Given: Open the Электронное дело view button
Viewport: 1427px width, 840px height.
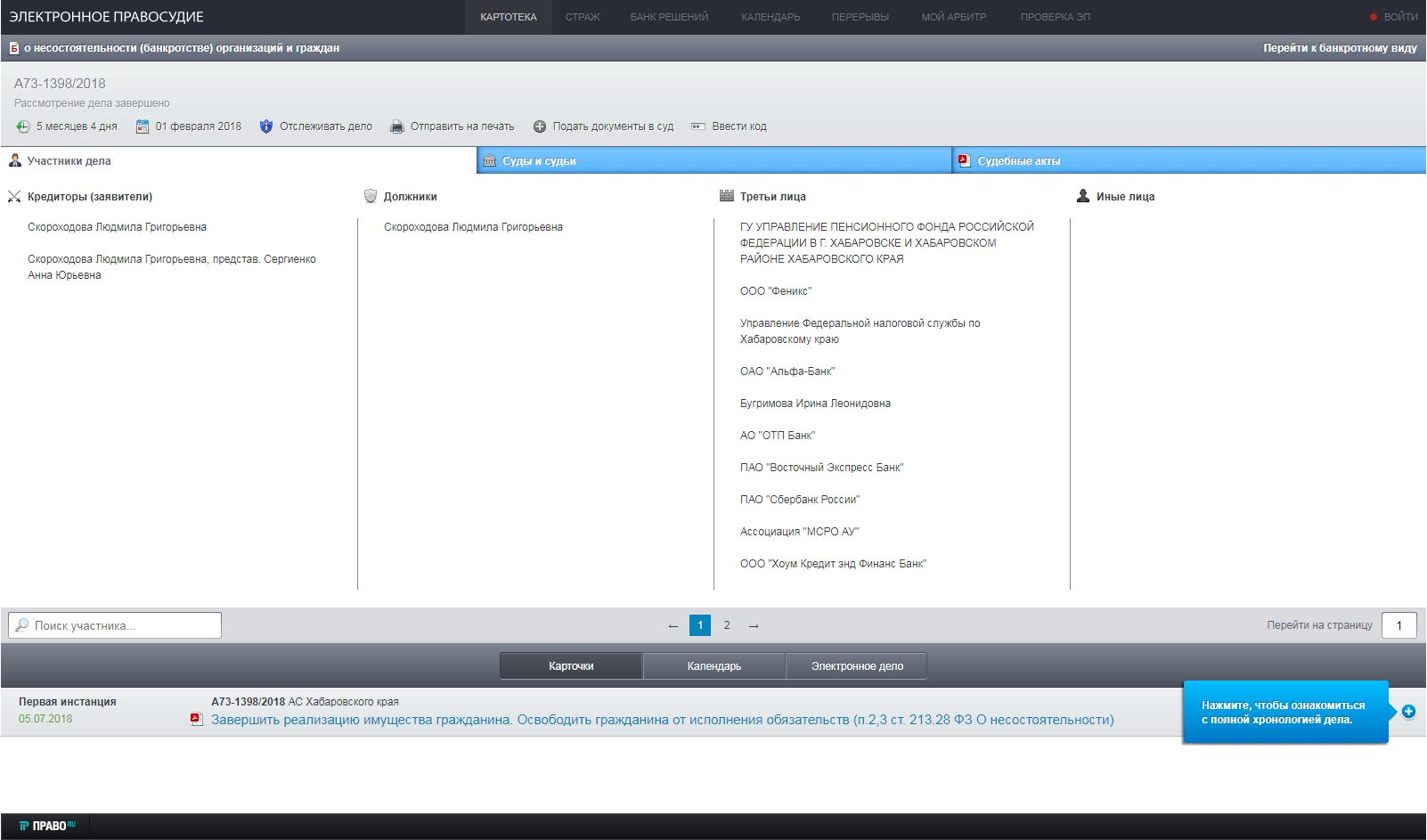Looking at the screenshot, I should click(856, 666).
